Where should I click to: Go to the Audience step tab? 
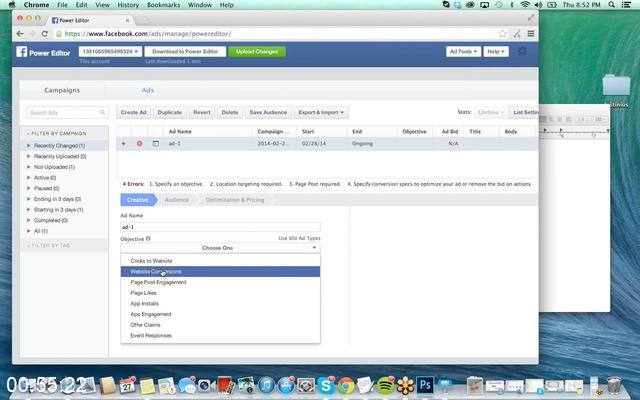click(x=177, y=200)
